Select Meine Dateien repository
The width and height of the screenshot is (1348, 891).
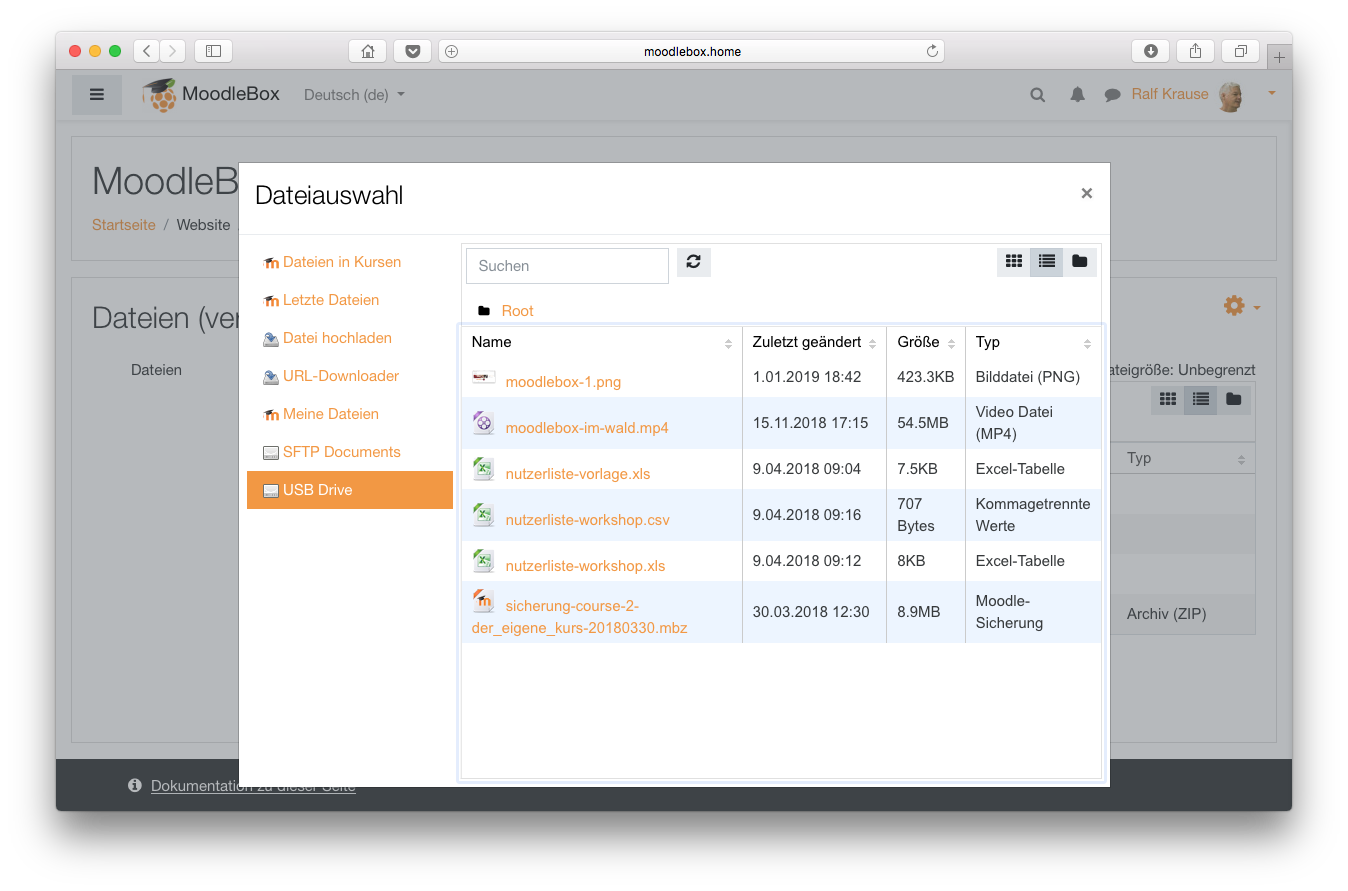(x=350, y=414)
